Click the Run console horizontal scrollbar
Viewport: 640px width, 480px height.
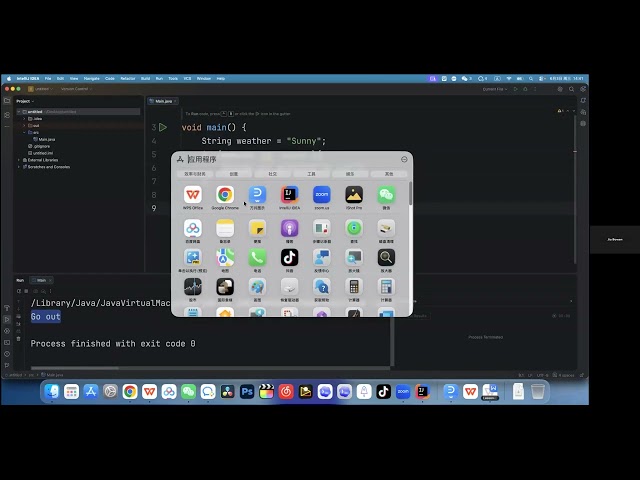pyautogui.click(x=75, y=368)
